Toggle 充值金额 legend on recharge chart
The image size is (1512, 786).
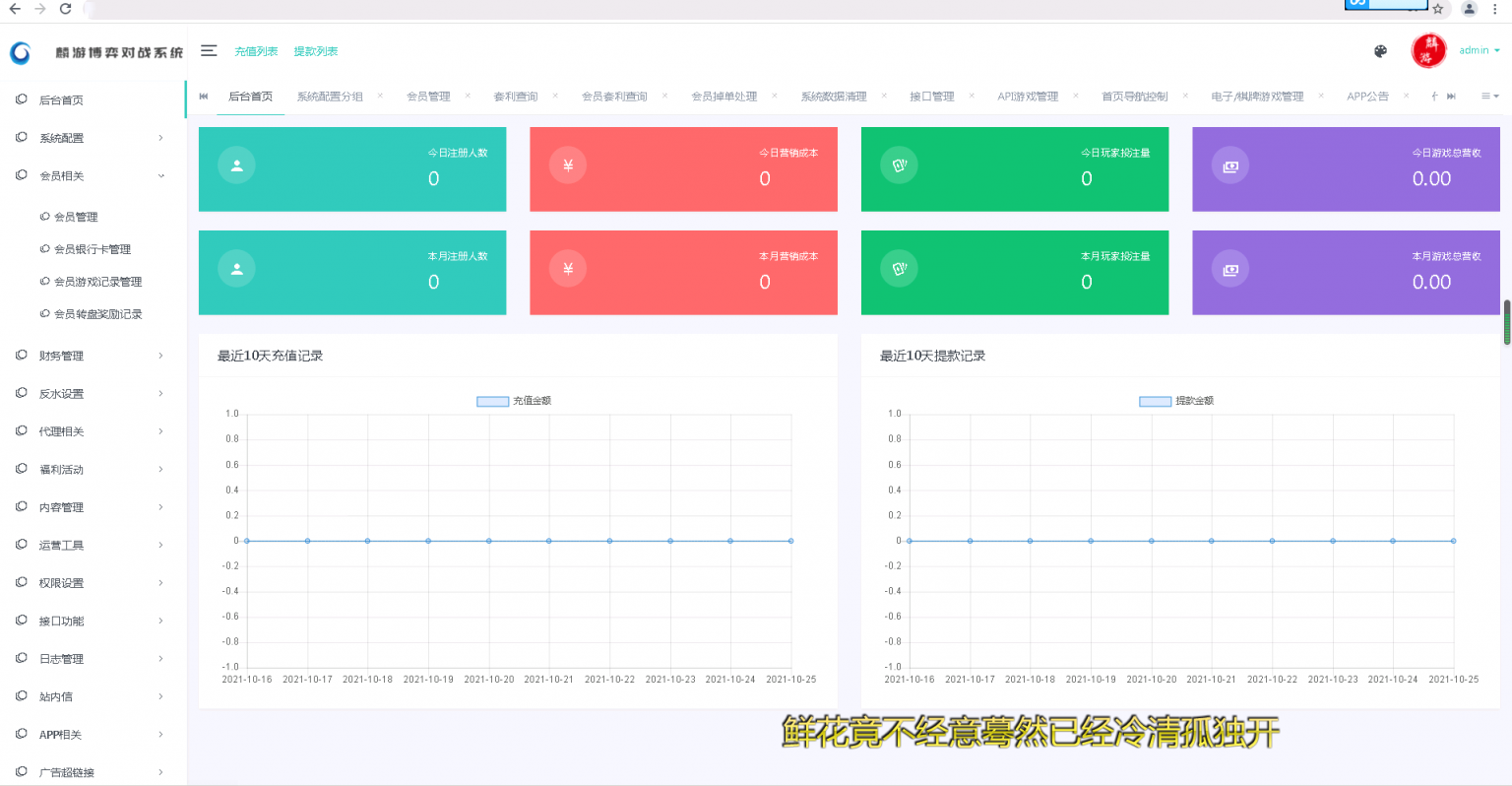point(493,401)
